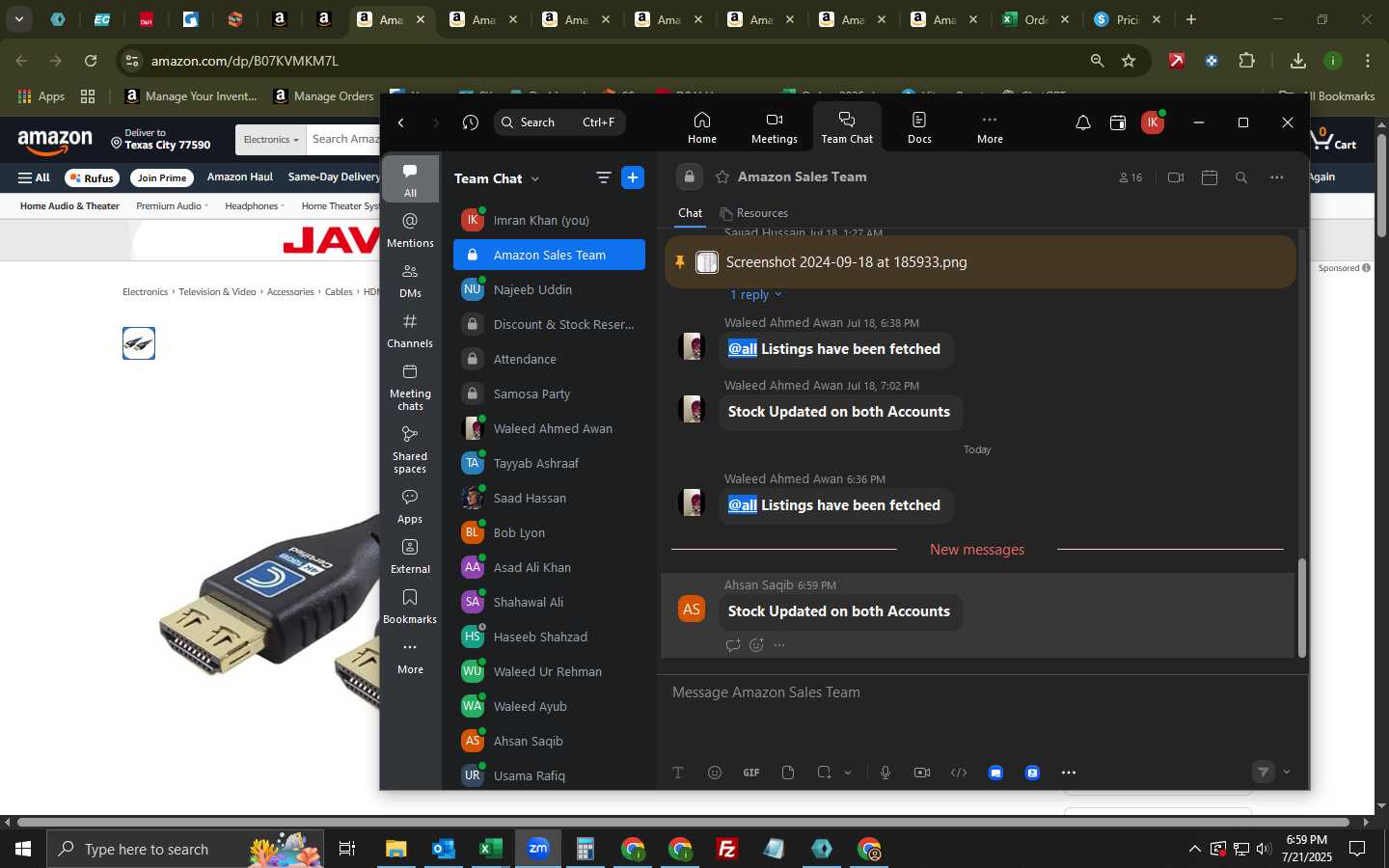Open Meeting chats in sidebar
The width and height of the screenshot is (1389, 868).
(x=410, y=387)
